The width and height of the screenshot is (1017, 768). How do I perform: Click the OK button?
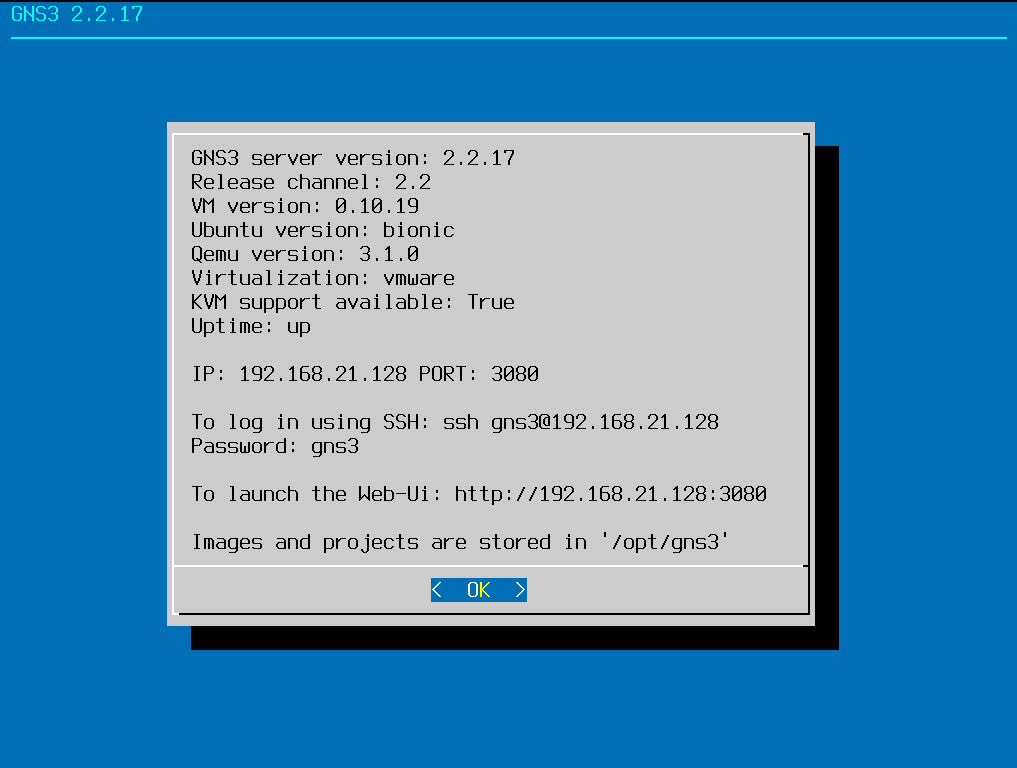coord(479,590)
